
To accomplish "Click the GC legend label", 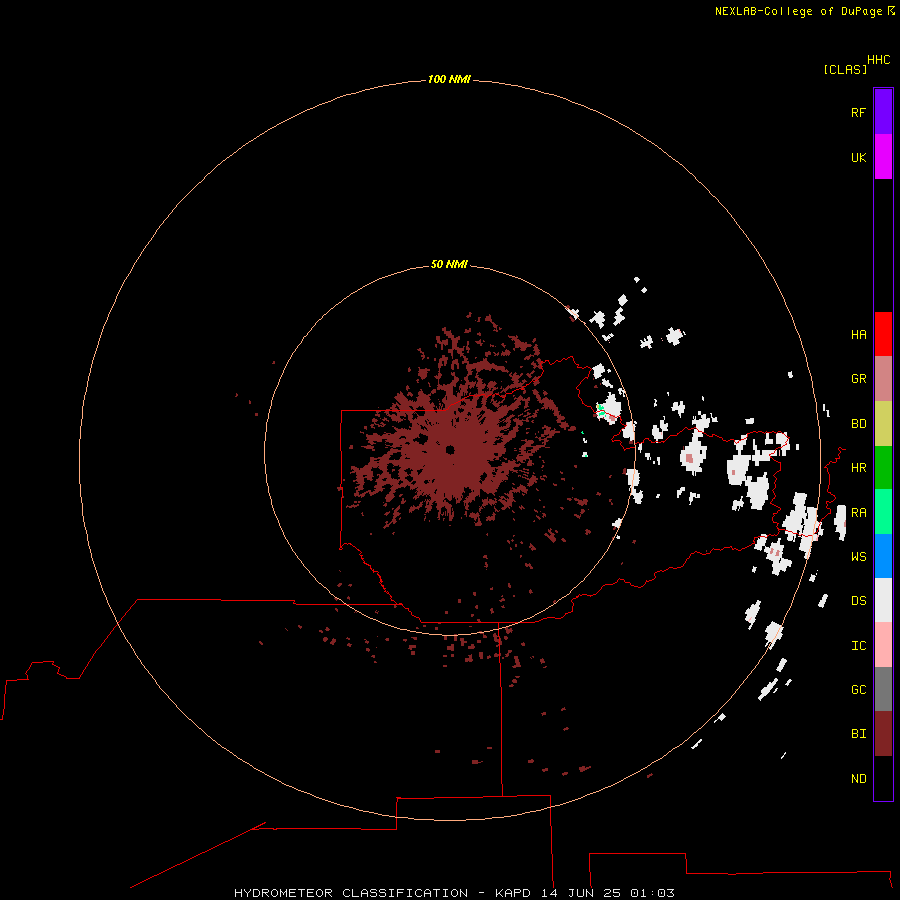I will [x=858, y=690].
